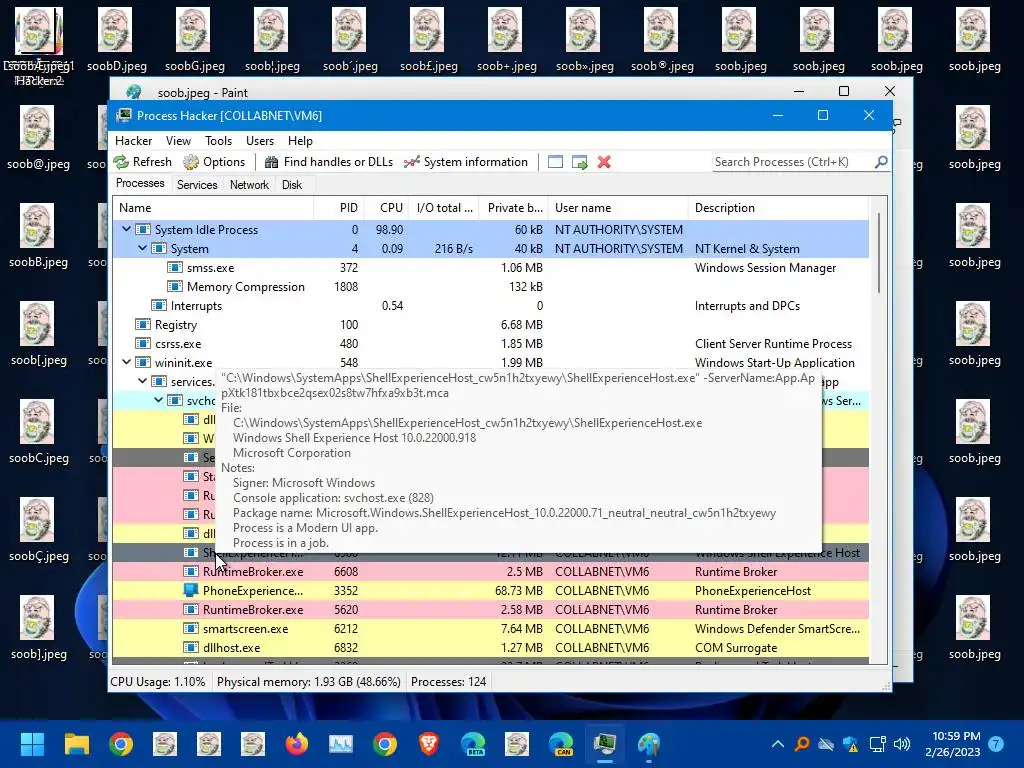The image size is (1024, 768).
Task: Click the PhoneExperience process icon
Action: tap(191, 590)
